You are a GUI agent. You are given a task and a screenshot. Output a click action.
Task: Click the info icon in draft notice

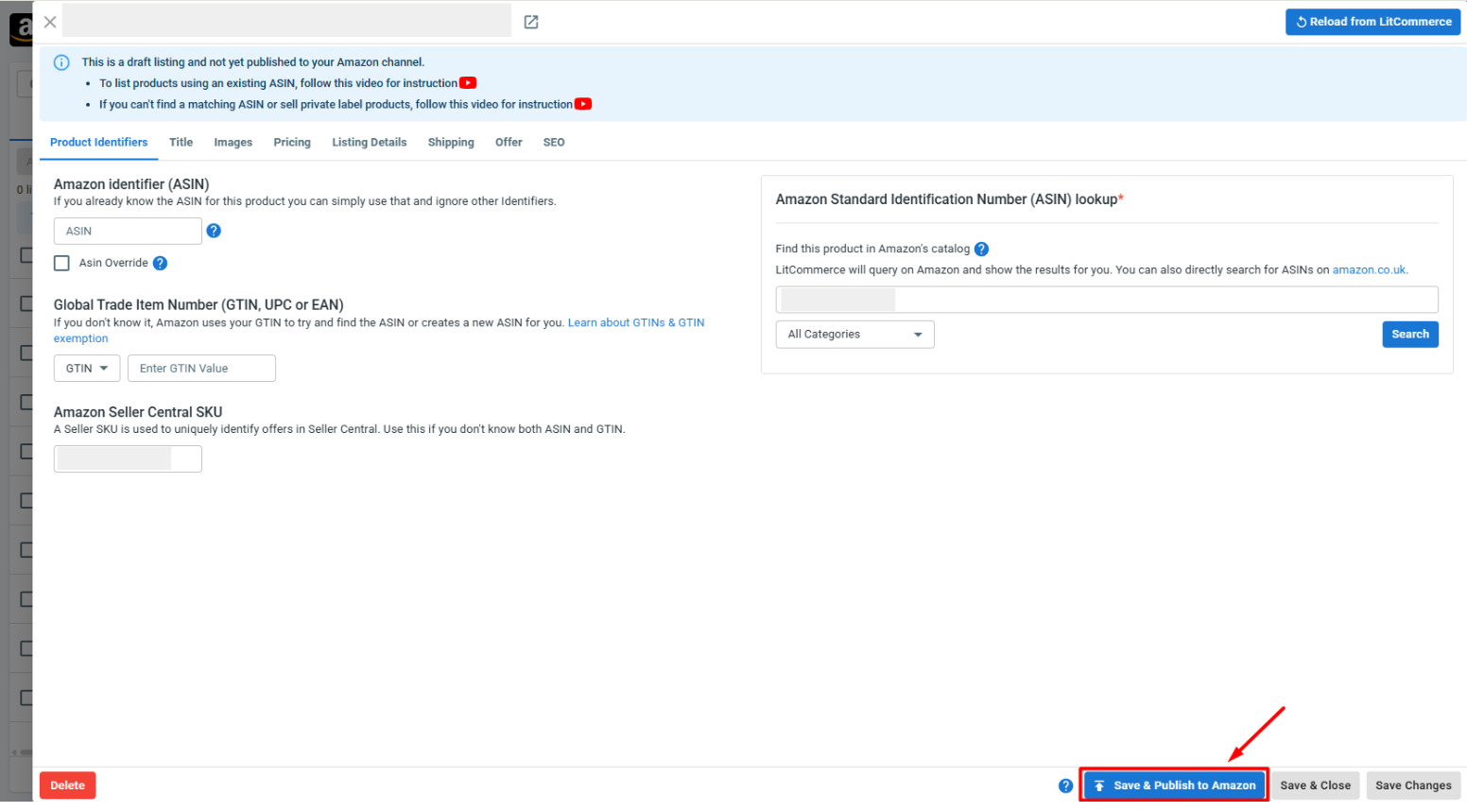[61, 62]
